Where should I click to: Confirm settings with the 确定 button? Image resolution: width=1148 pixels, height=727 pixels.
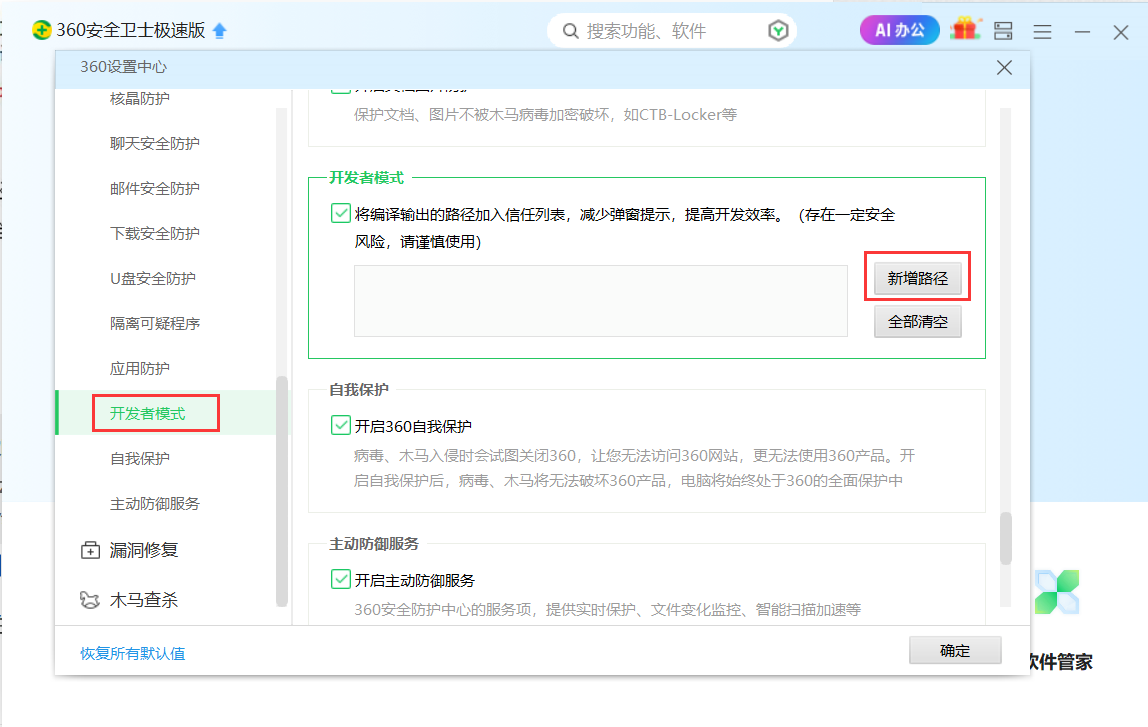tap(955, 650)
